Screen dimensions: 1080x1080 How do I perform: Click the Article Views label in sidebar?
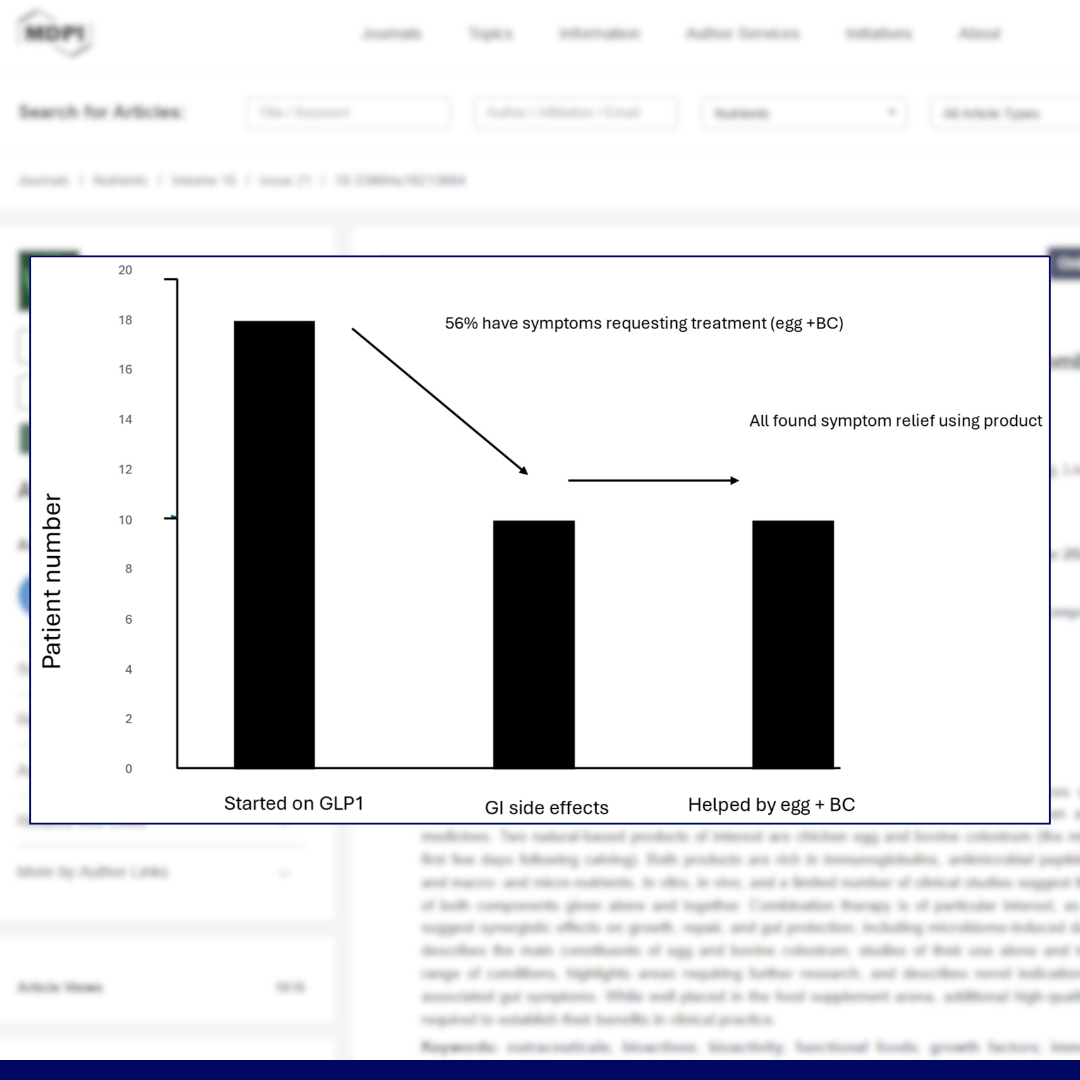60,987
